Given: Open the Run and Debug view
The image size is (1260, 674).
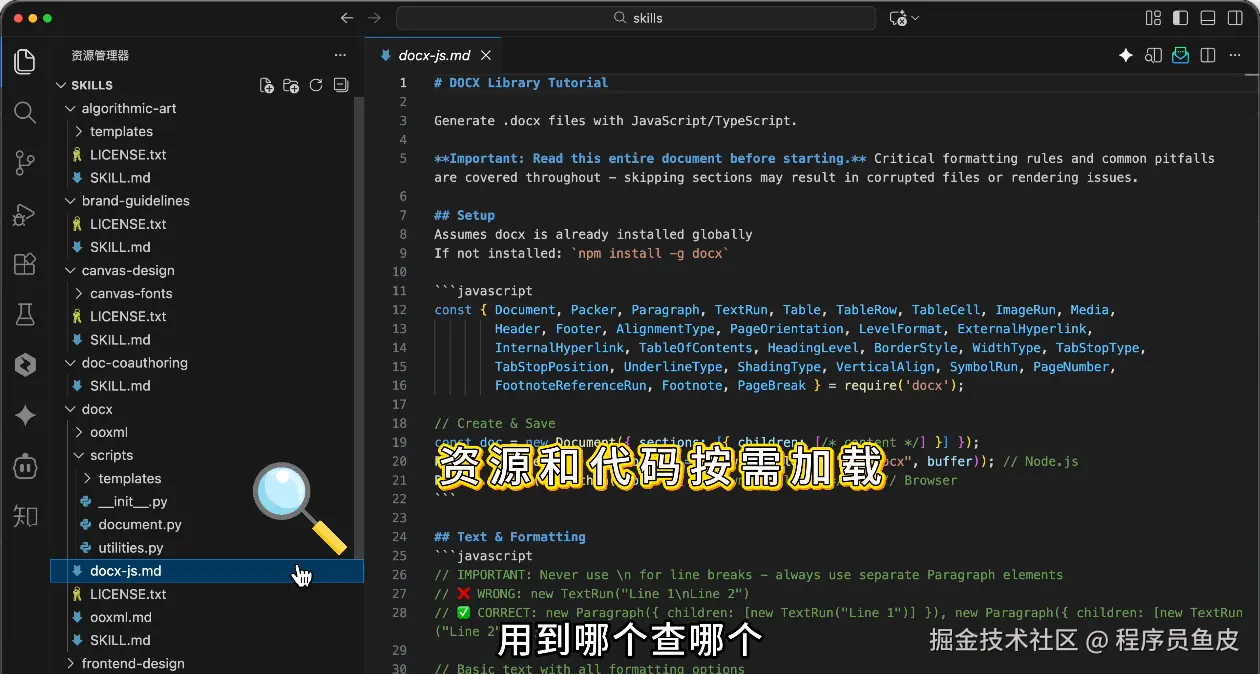Looking at the screenshot, I should coord(25,213).
